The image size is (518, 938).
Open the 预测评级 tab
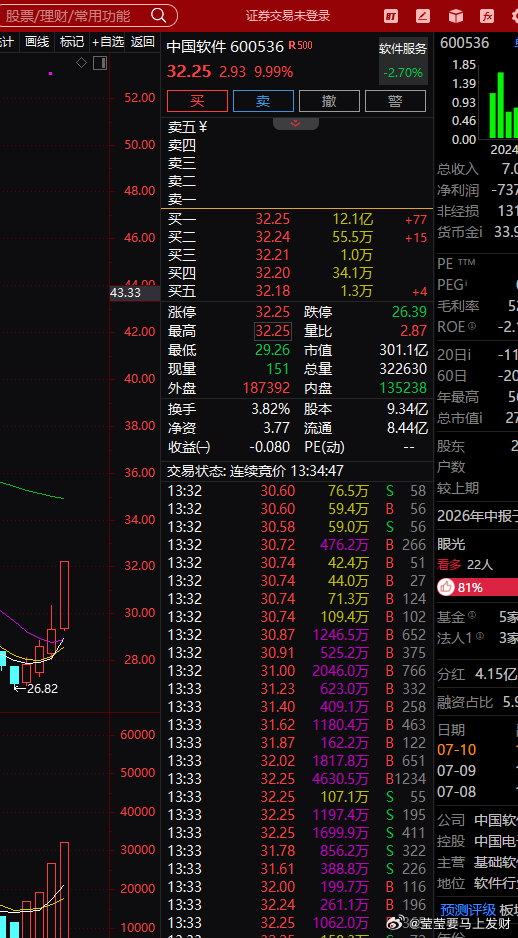[x=468, y=909]
